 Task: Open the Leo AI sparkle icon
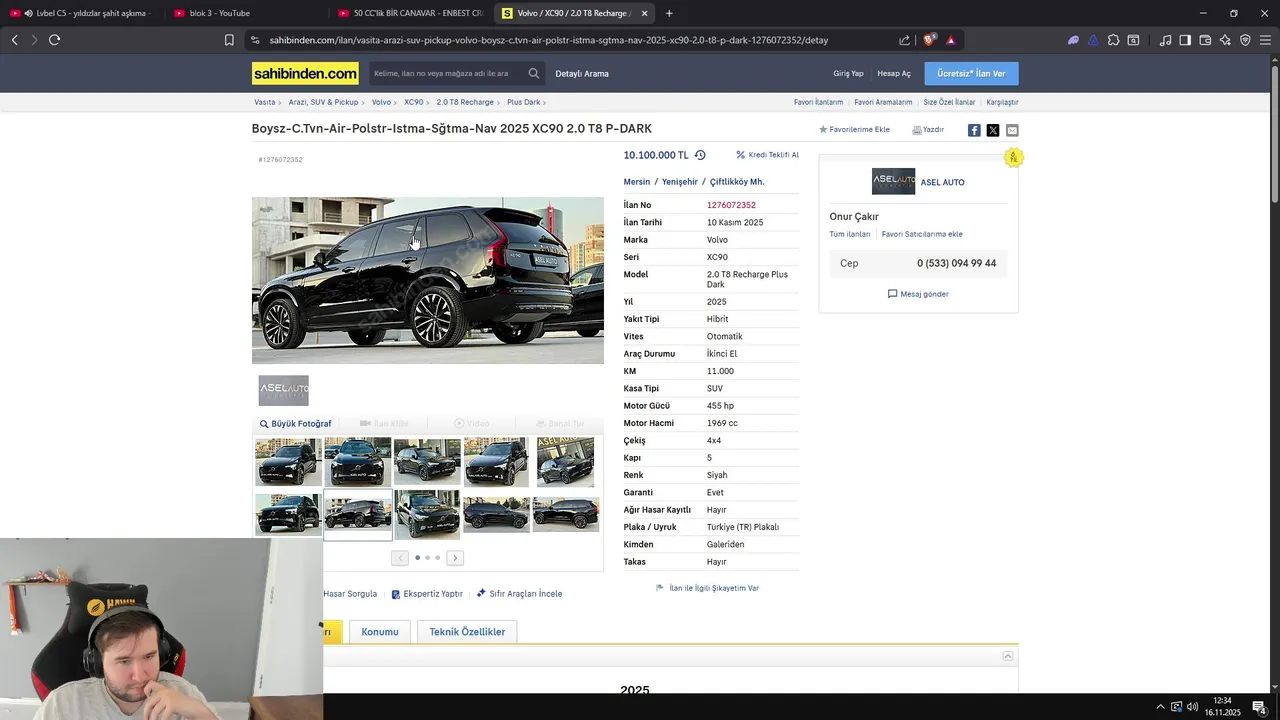(x=1226, y=40)
